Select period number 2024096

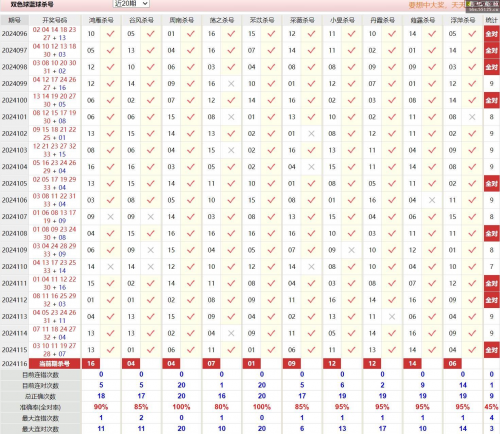pyautogui.click(x=14, y=34)
